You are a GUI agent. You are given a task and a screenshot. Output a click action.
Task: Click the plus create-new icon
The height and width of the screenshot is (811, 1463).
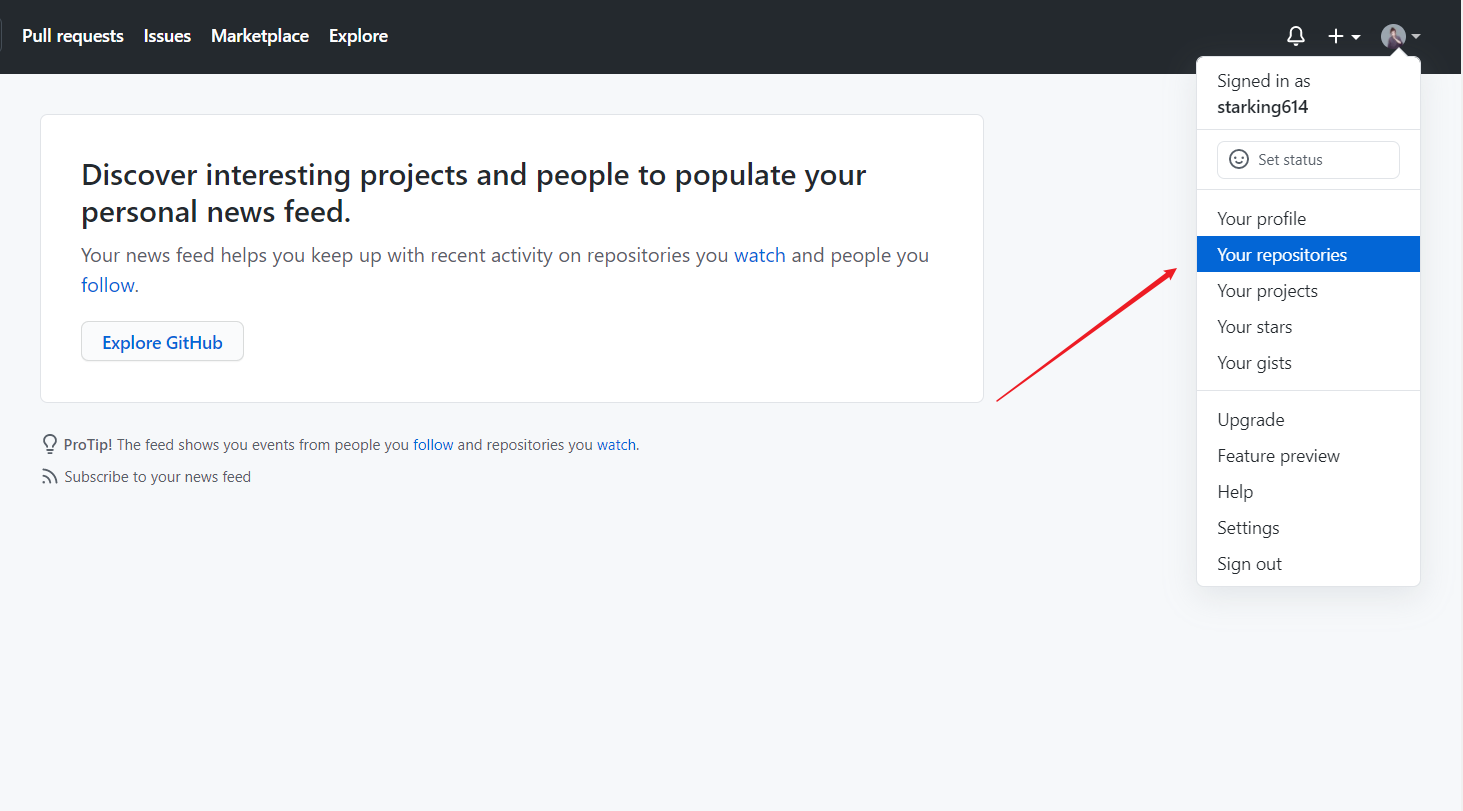pyautogui.click(x=1336, y=37)
